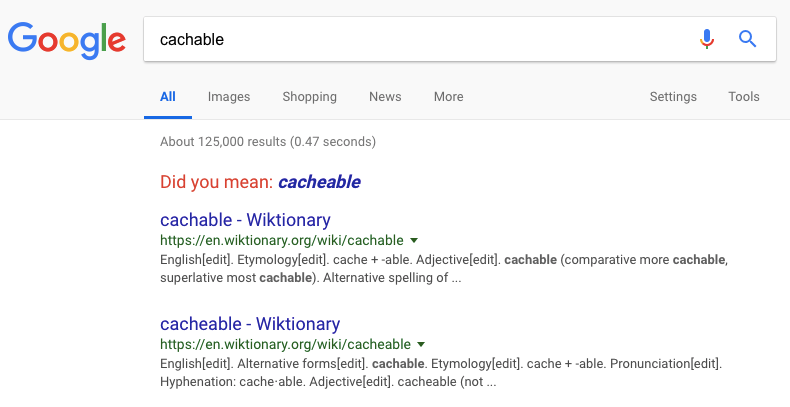Open the 'cacheable - Wiktionary' result
790x407 pixels.
pyautogui.click(x=250, y=324)
